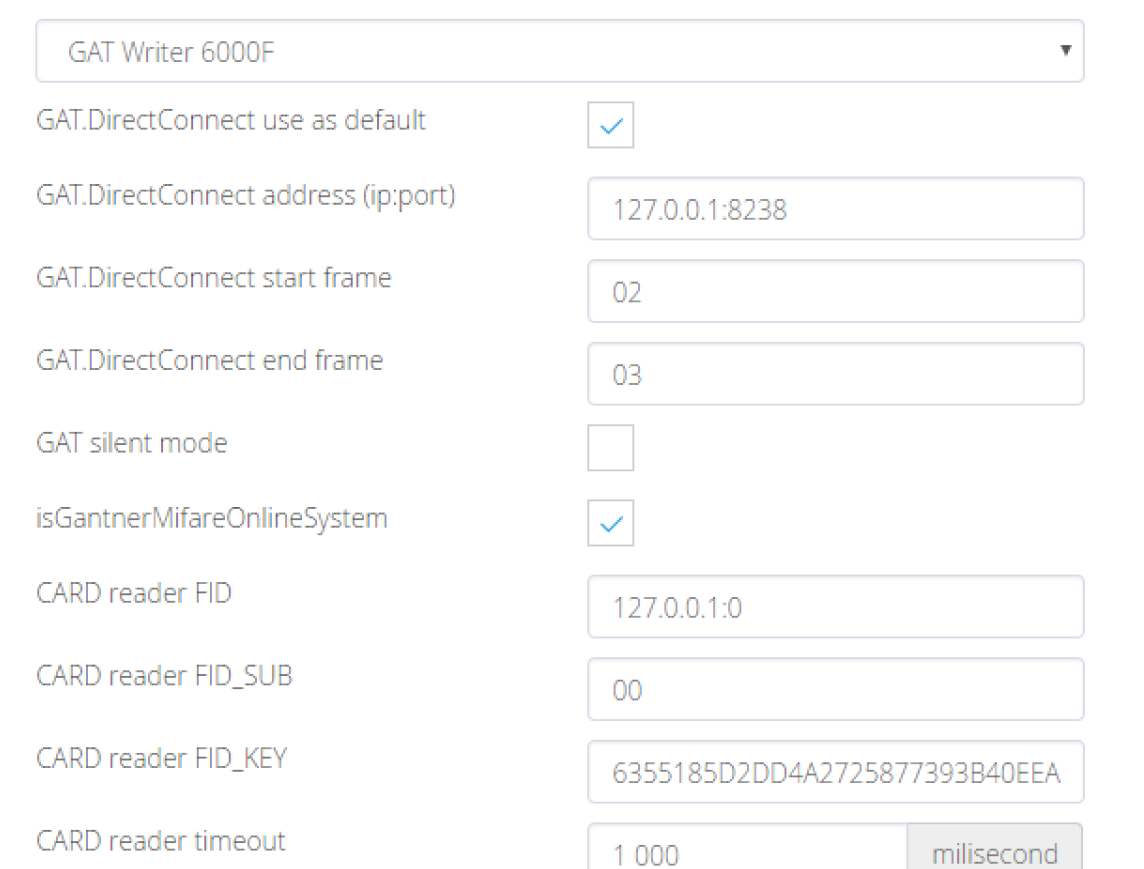Click the 'GAT.DirectConnect use as default' label

click(x=231, y=120)
